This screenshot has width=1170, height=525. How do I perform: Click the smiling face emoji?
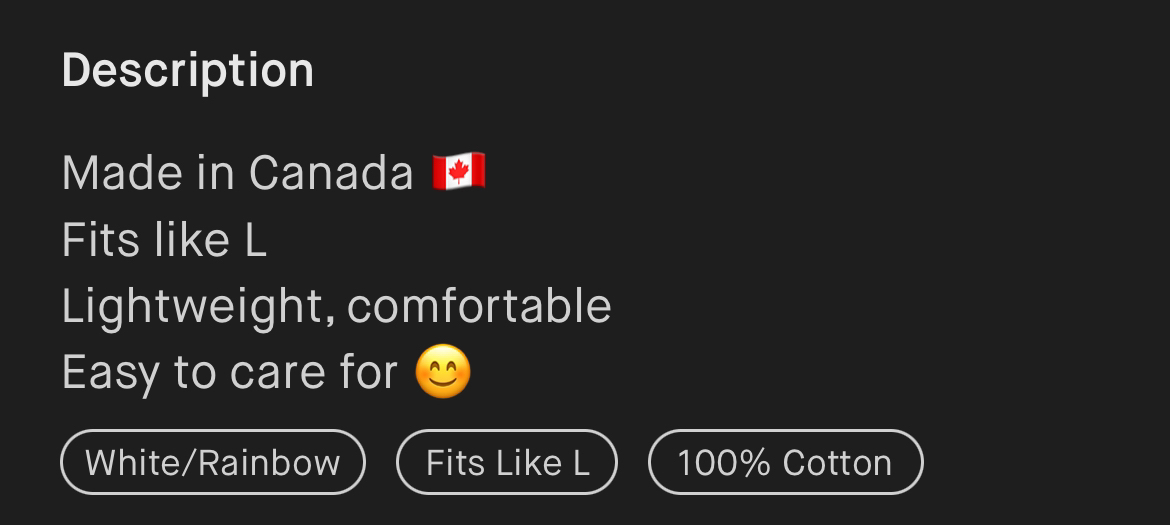point(443,372)
